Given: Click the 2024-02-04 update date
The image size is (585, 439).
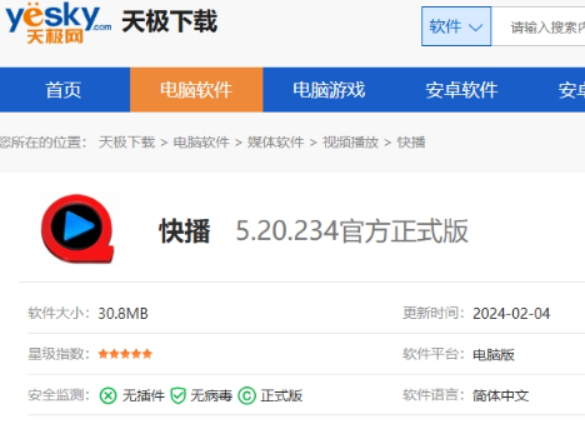Looking at the screenshot, I should click(x=511, y=314).
